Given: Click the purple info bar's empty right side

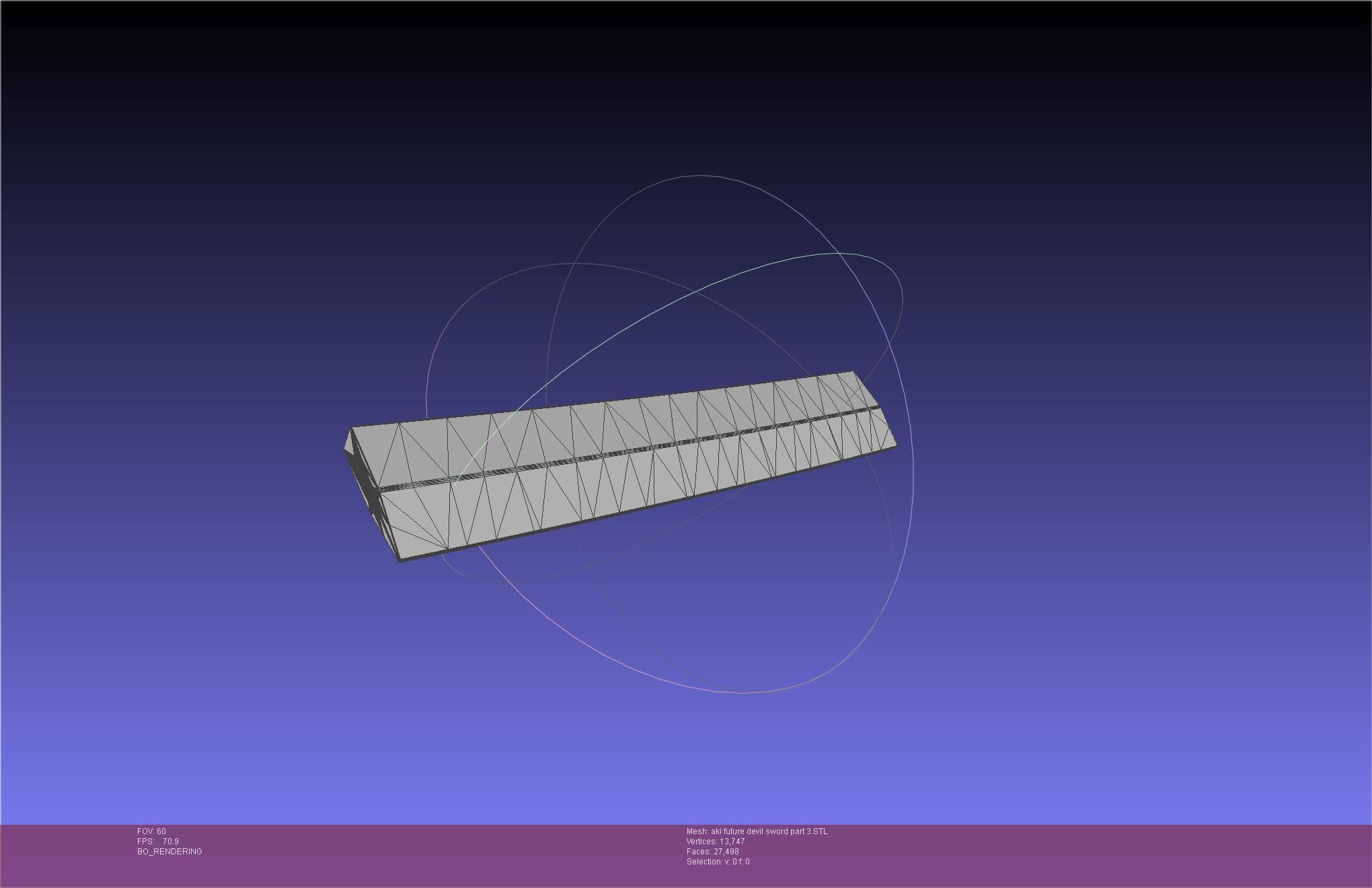Looking at the screenshot, I should pos(1143,854).
